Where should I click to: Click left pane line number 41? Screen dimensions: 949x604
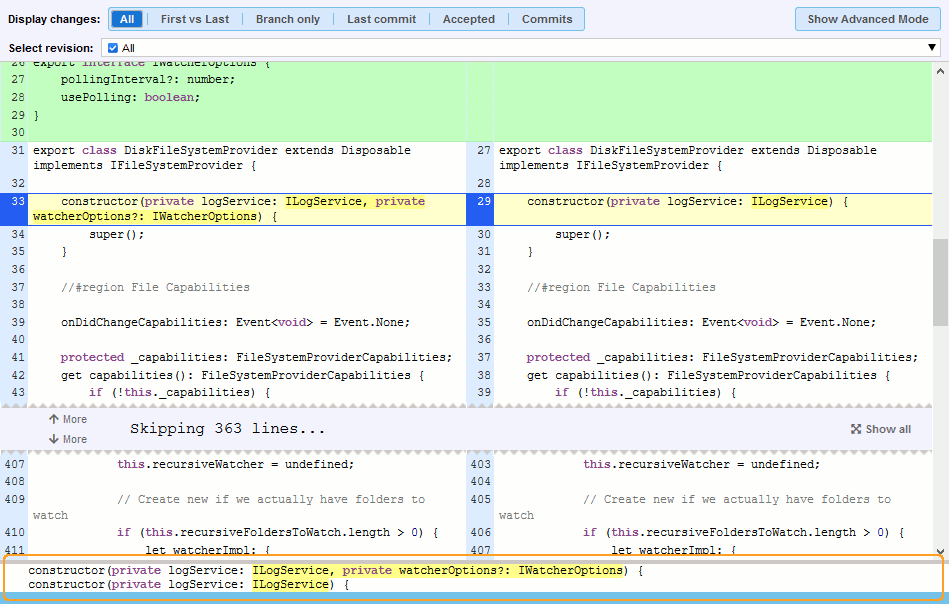17,357
